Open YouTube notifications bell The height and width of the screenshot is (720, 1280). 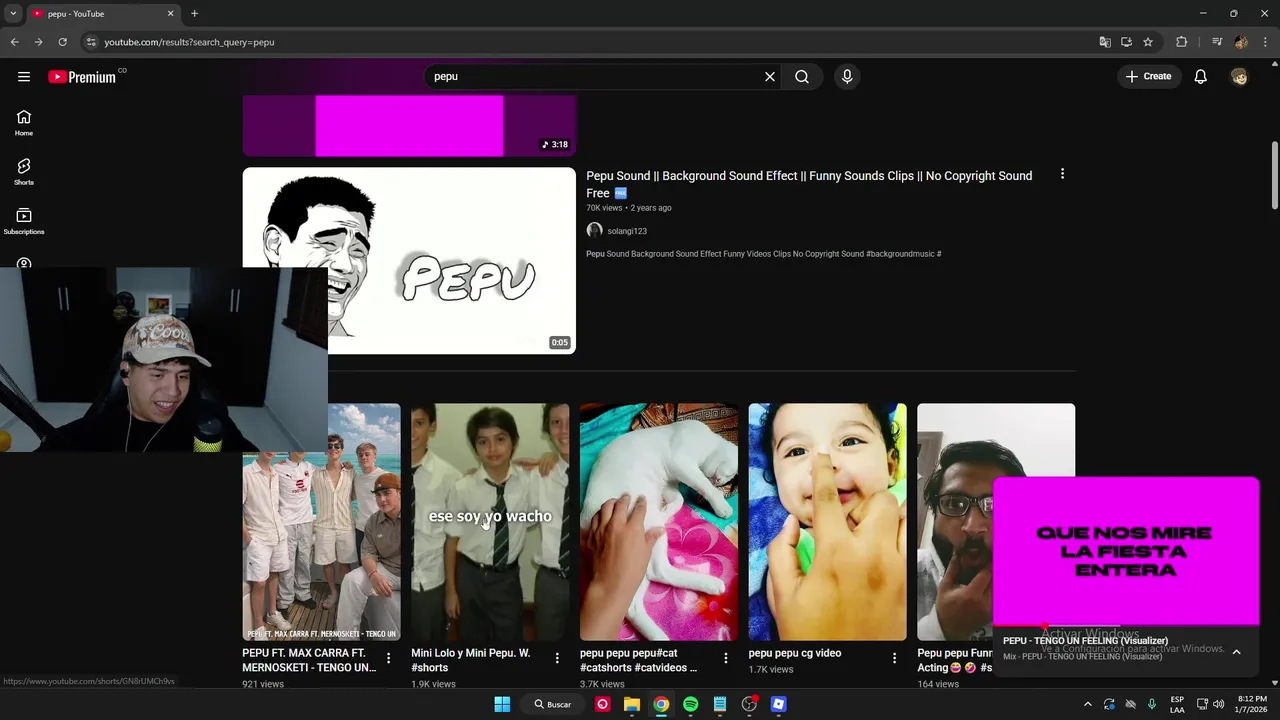1201,76
